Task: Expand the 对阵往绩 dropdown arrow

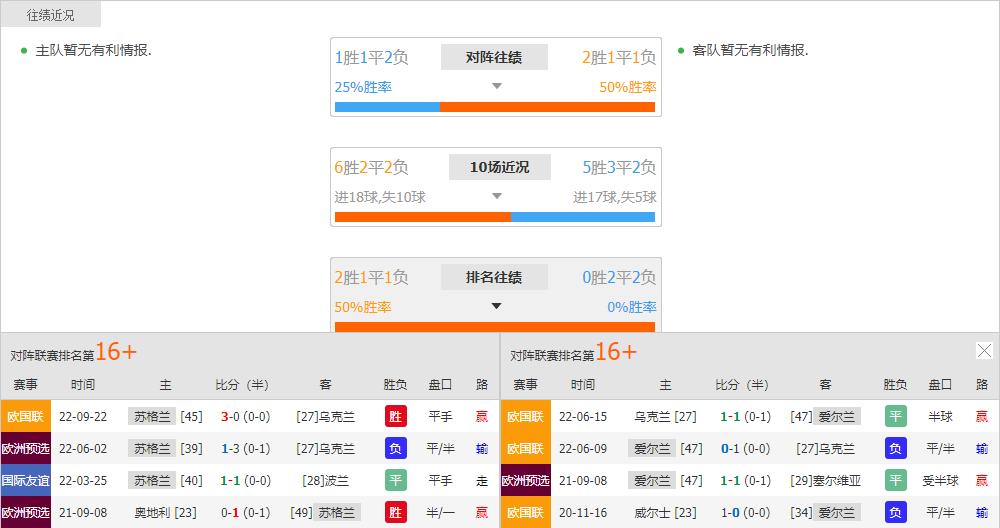Action: pos(496,86)
